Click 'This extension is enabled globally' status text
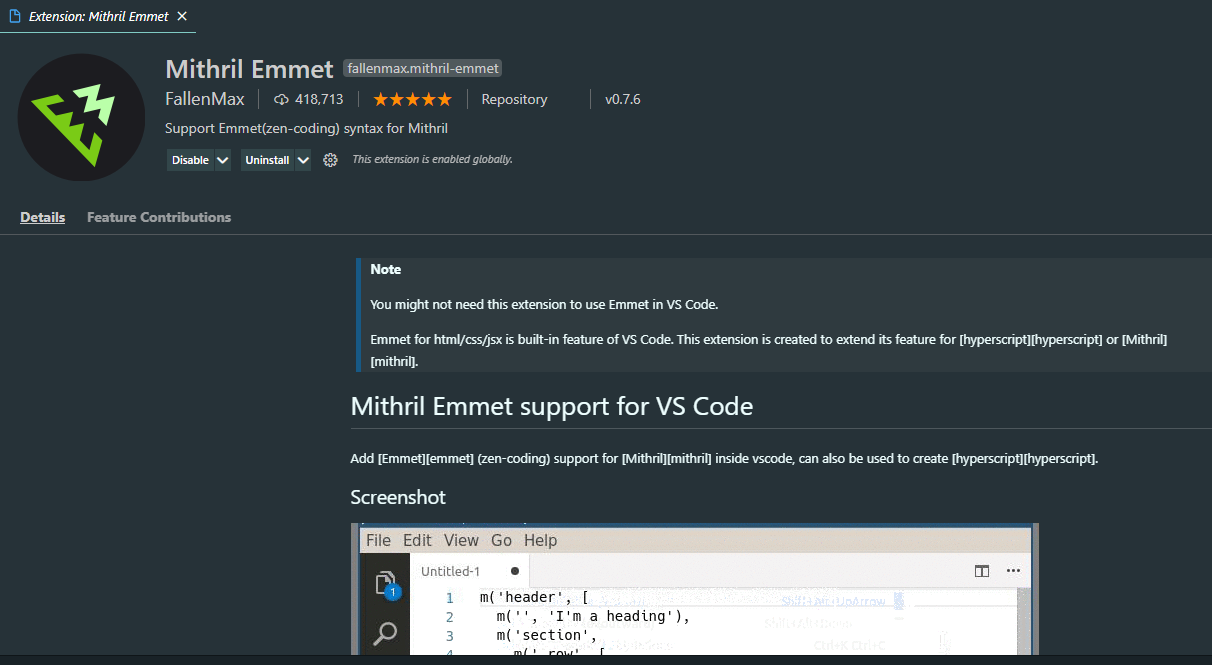Screen dimensions: 1212x665 pyautogui.click(x=432, y=160)
